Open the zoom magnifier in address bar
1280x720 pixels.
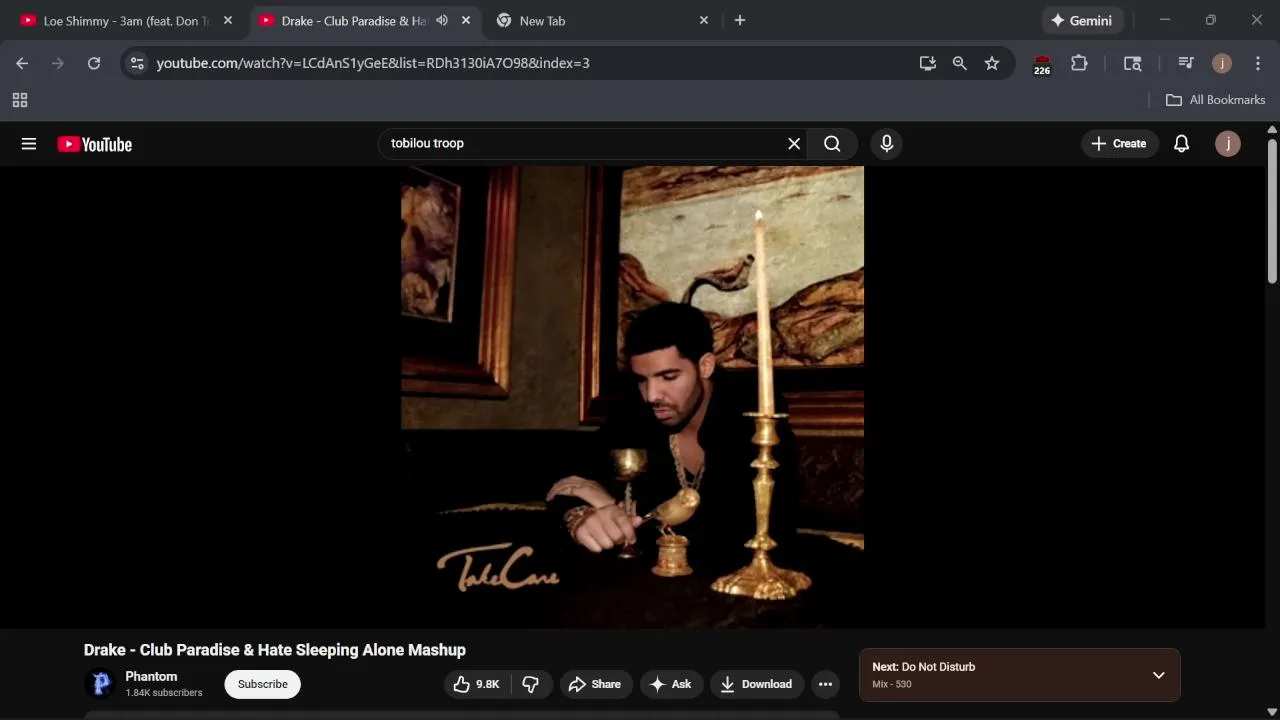(960, 63)
